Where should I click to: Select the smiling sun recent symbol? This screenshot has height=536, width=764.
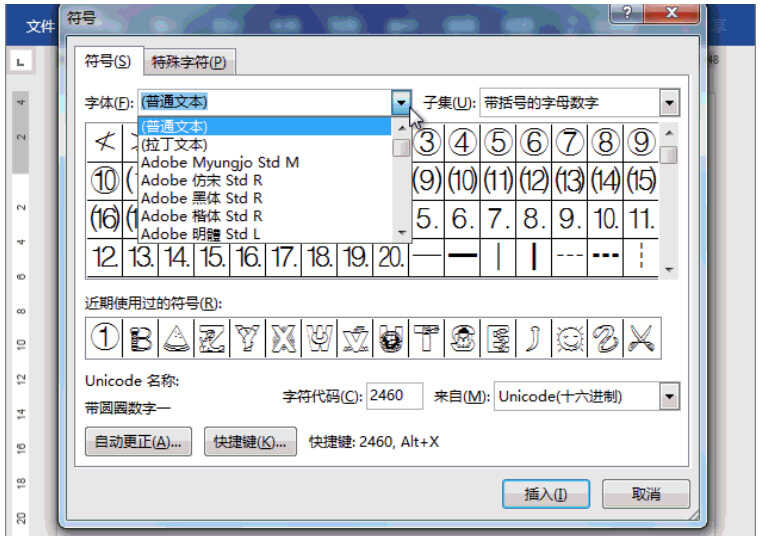point(570,338)
